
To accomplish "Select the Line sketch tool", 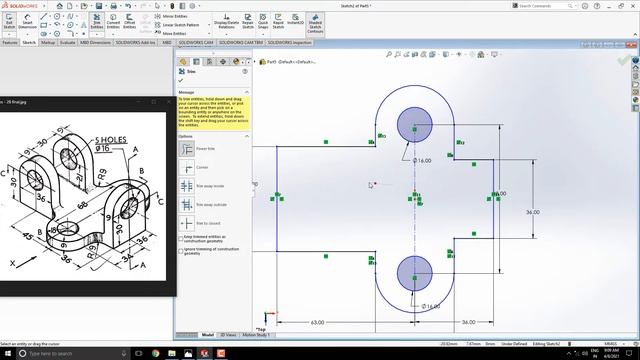I will (x=44, y=16).
